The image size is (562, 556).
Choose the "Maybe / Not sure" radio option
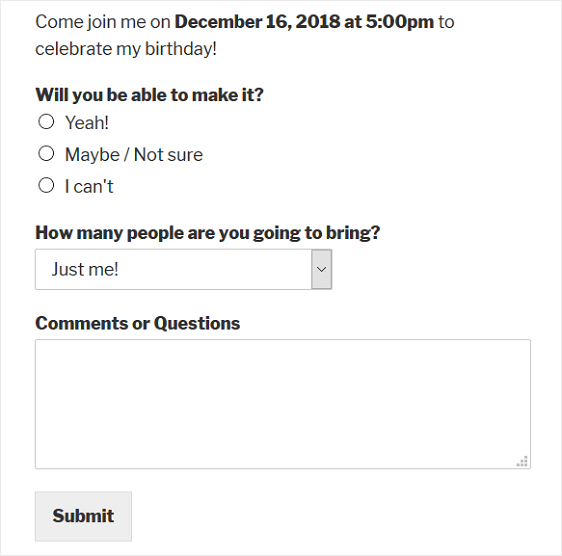pos(46,154)
